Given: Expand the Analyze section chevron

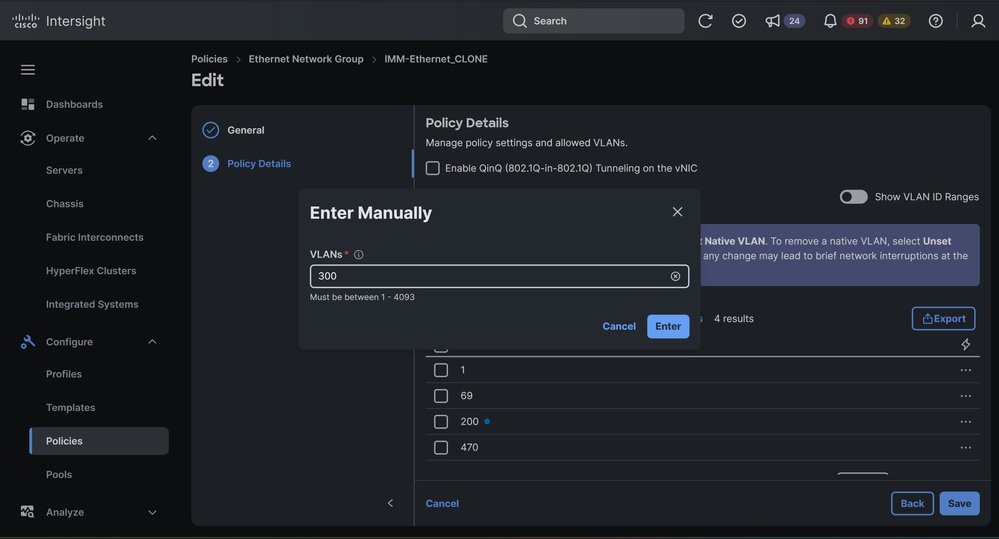Looking at the screenshot, I should coord(152,512).
